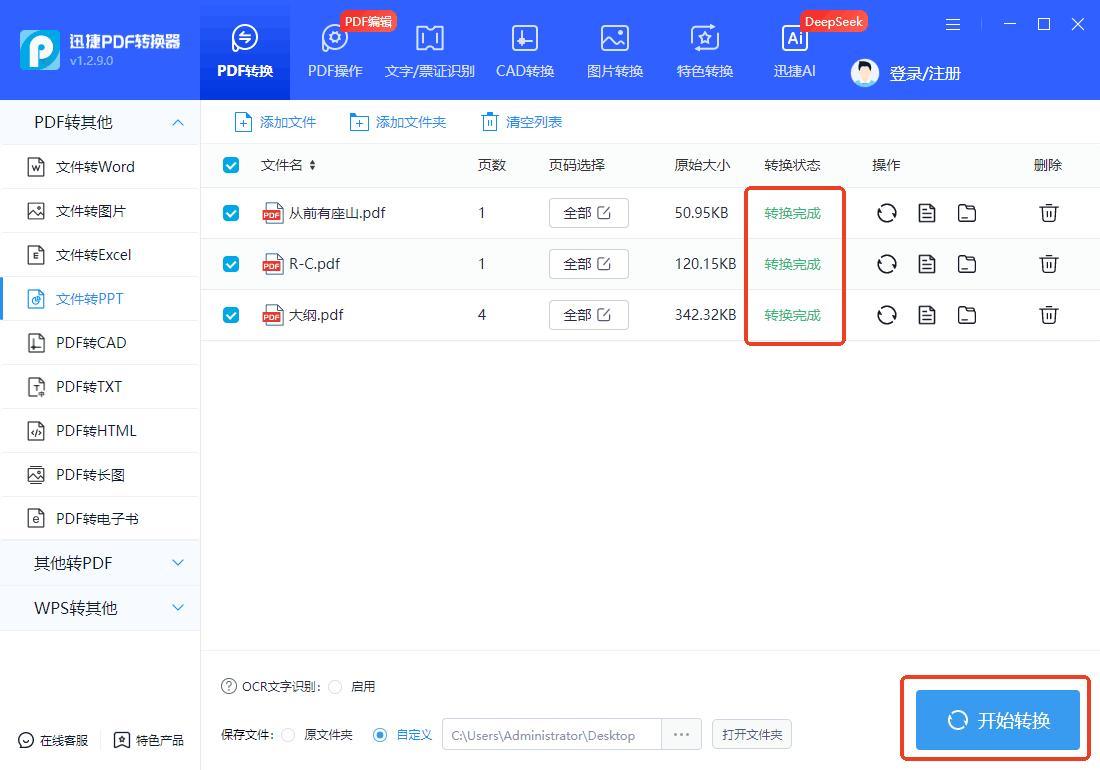Open converted file of R-C.pdf

pos(927,264)
